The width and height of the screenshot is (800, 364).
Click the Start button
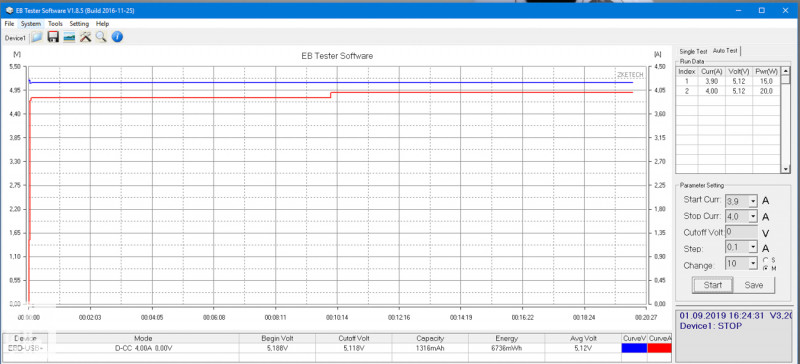coord(712,285)
